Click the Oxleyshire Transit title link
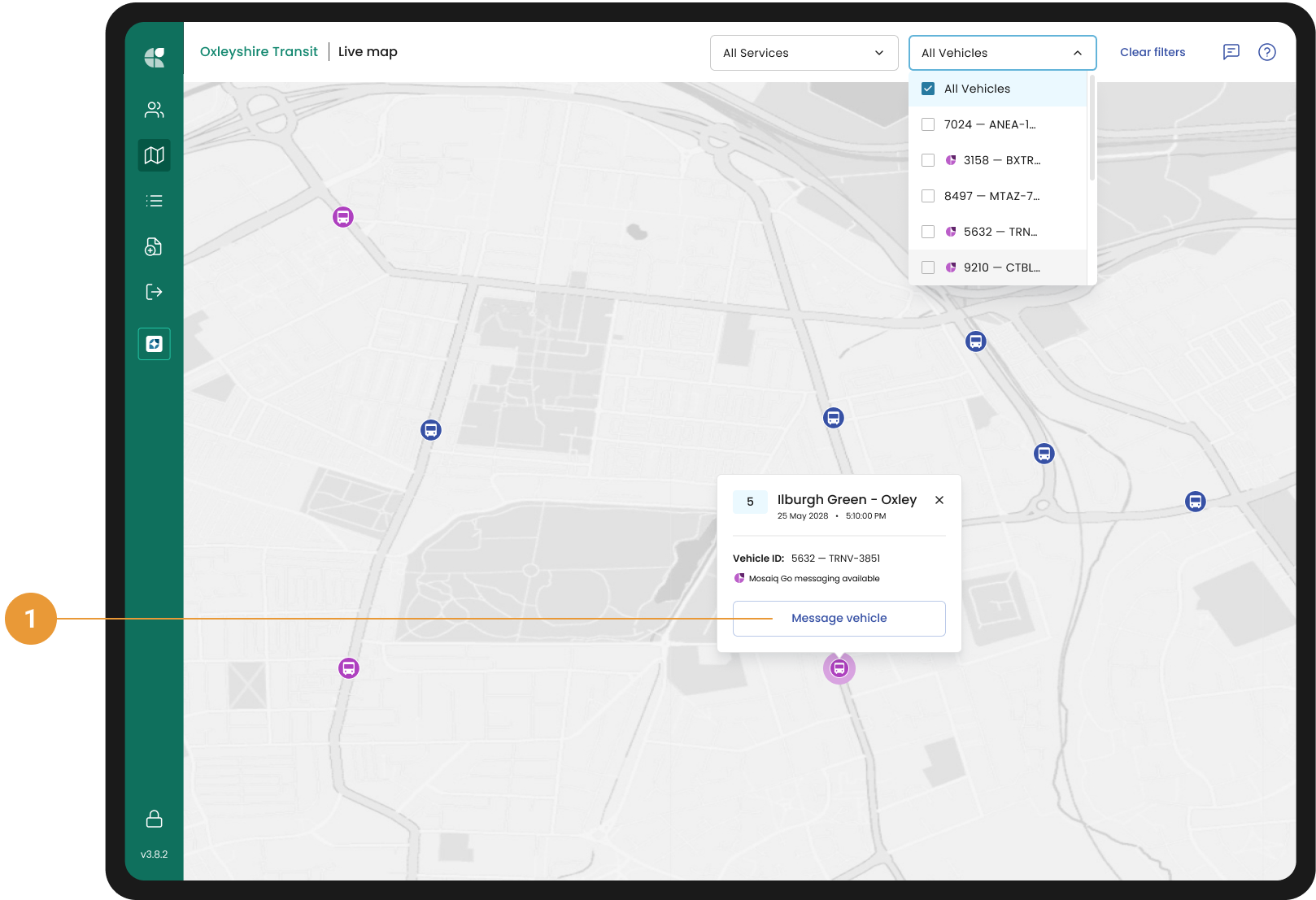The height and width of the screenshot is (900, 1316). point(259,52)
